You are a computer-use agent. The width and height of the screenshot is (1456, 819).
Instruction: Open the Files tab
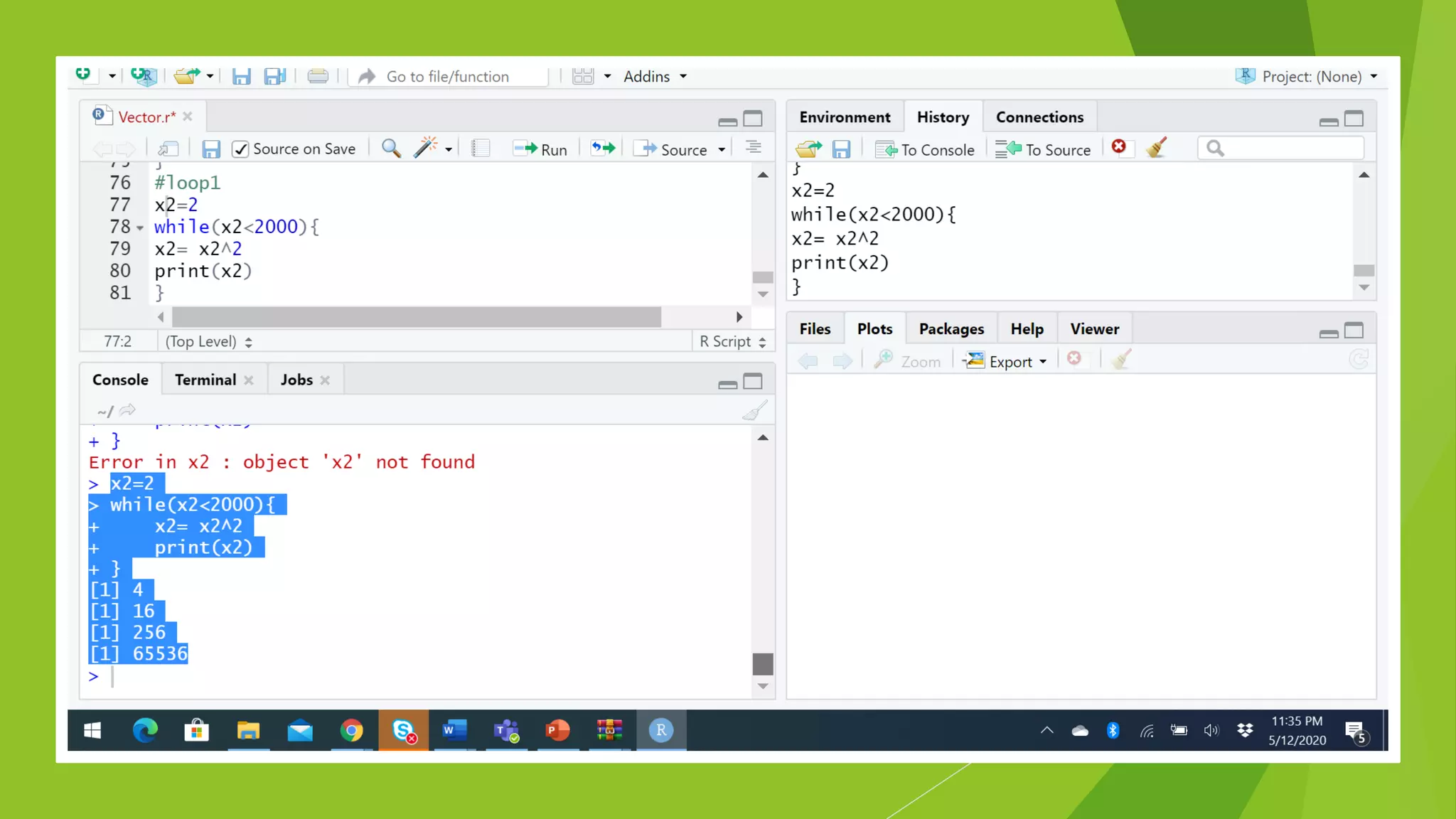(815, 329)
